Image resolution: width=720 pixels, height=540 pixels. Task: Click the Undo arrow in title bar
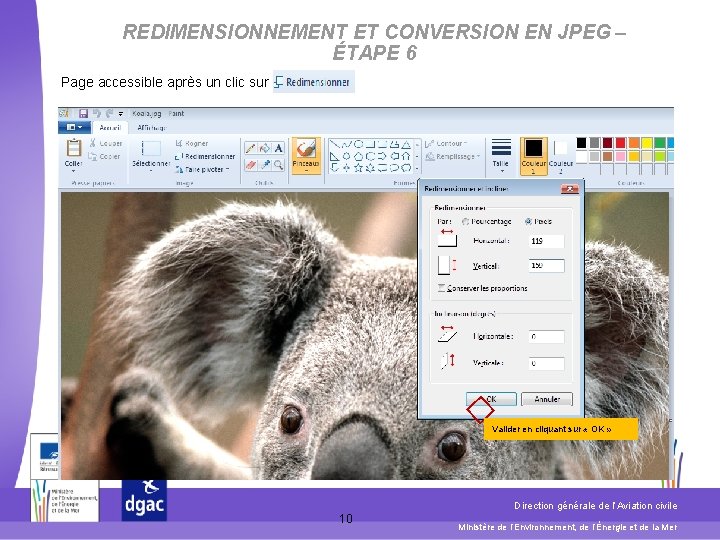coord(97,113)
